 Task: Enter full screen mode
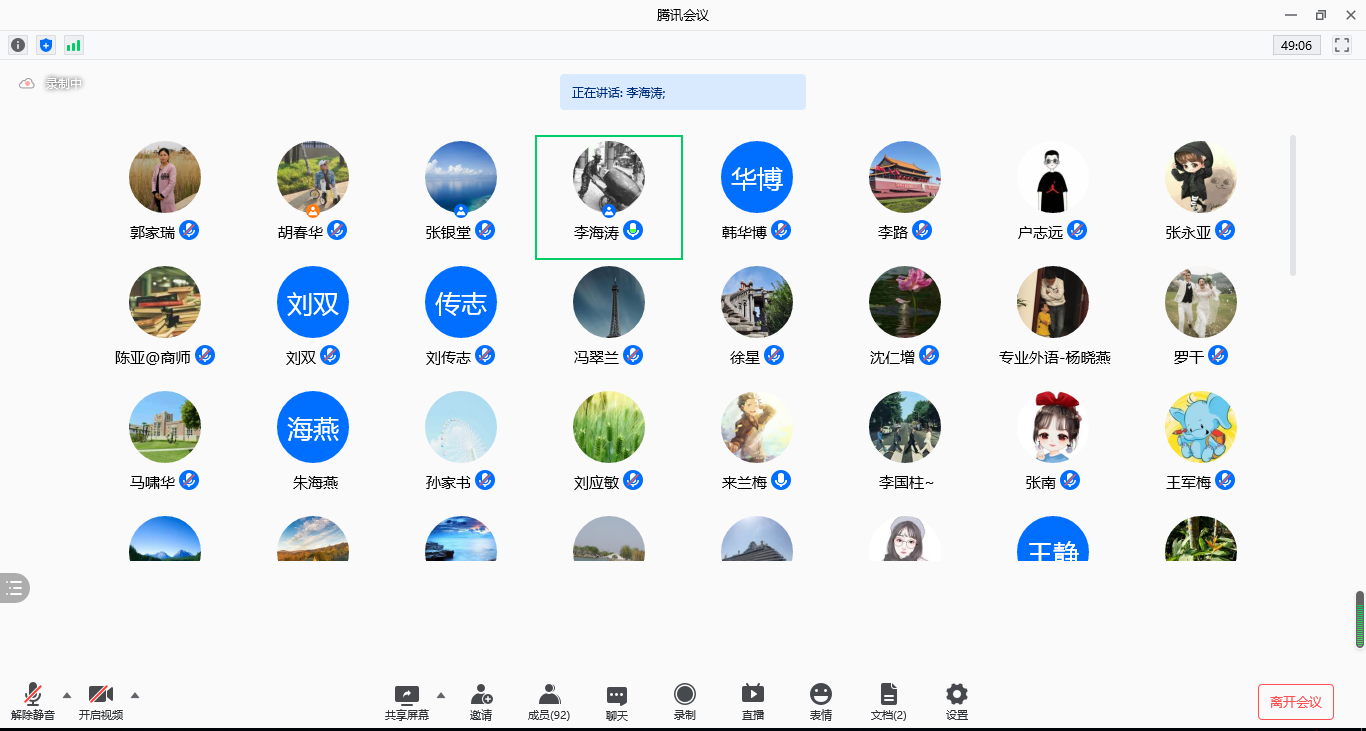[x=1342, y=45]
